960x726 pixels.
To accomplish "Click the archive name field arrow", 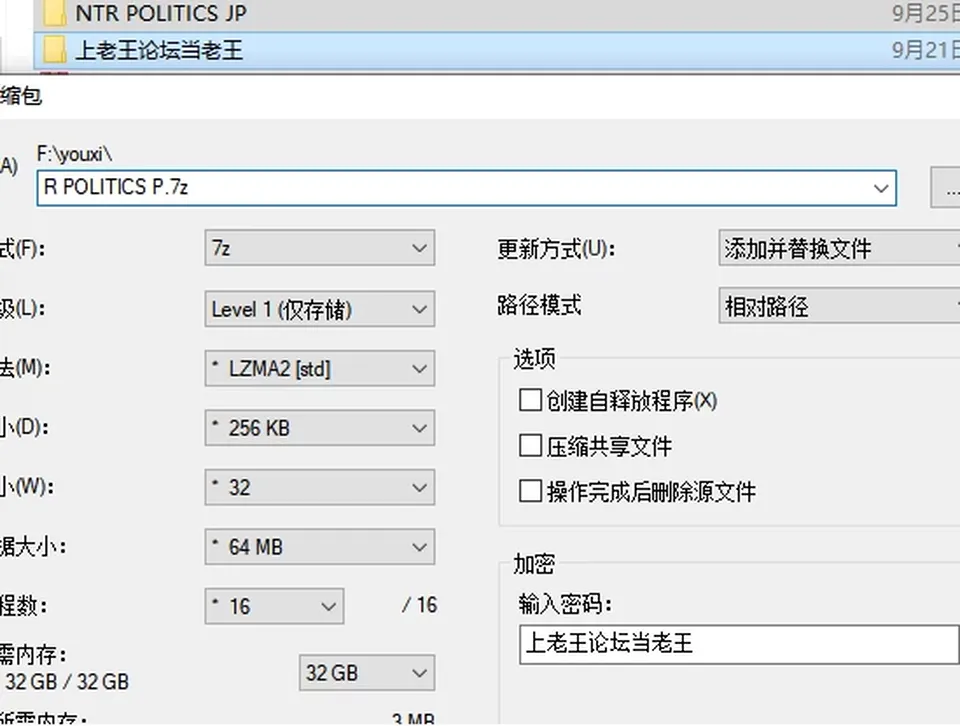I will 881,188.
